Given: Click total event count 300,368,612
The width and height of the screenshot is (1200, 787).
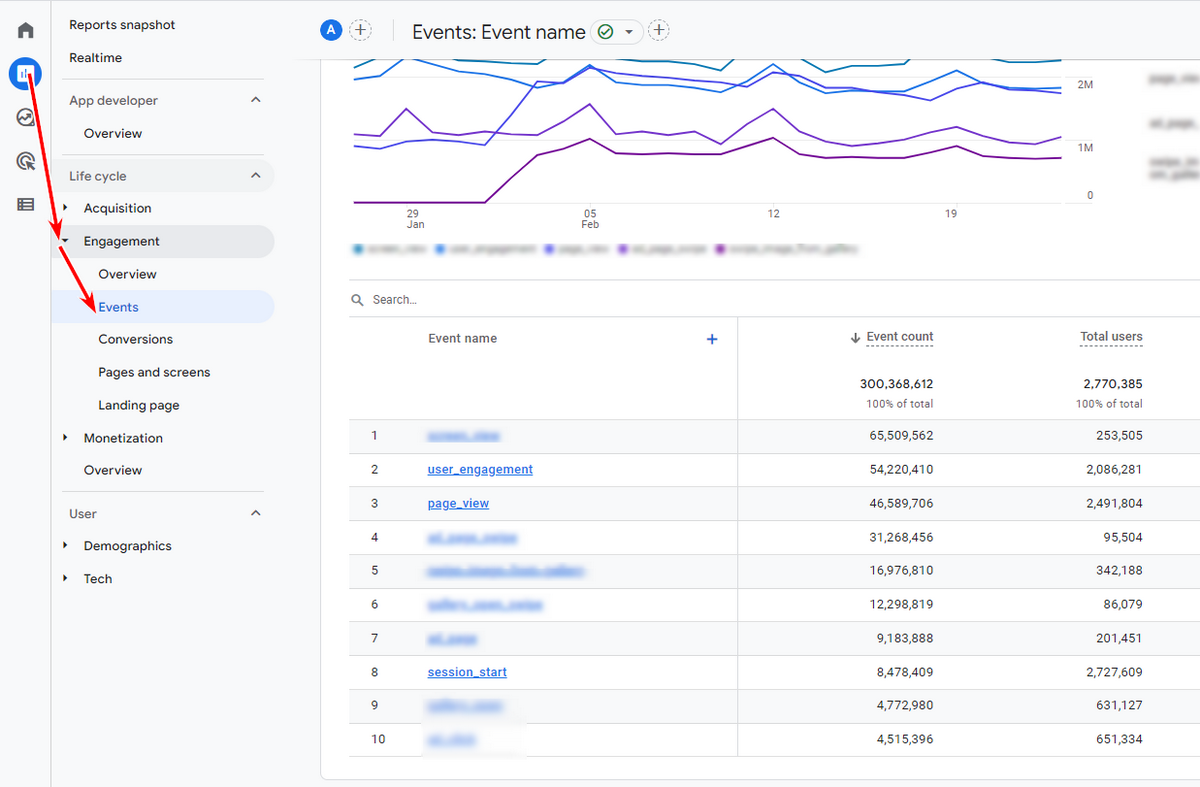Looking at the screenshot, I should pyautogui.click(x=896, y=384).
